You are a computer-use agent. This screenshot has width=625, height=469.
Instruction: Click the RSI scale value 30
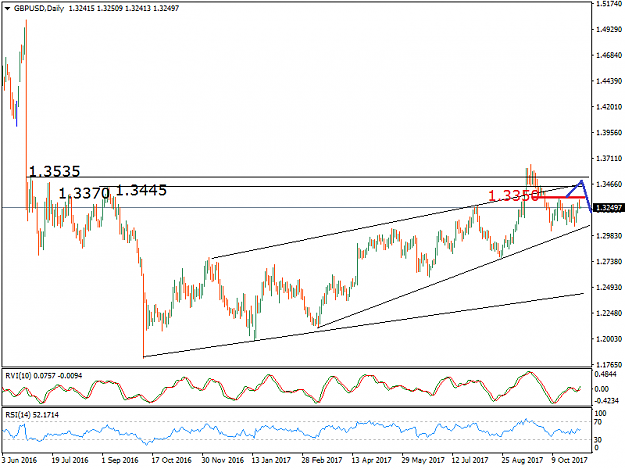(x=598, y=440)
